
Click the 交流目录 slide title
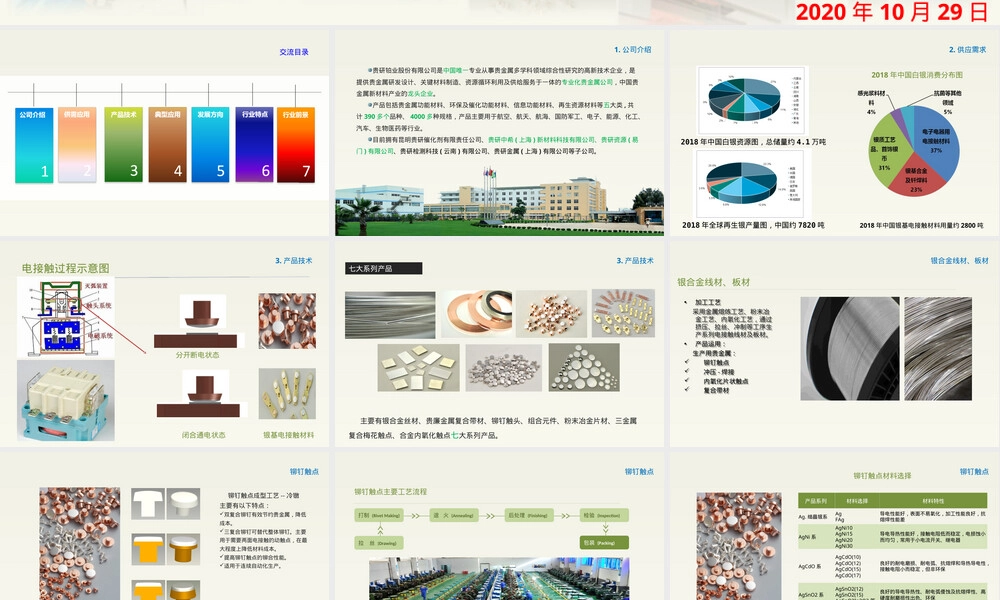pos(294,52)
